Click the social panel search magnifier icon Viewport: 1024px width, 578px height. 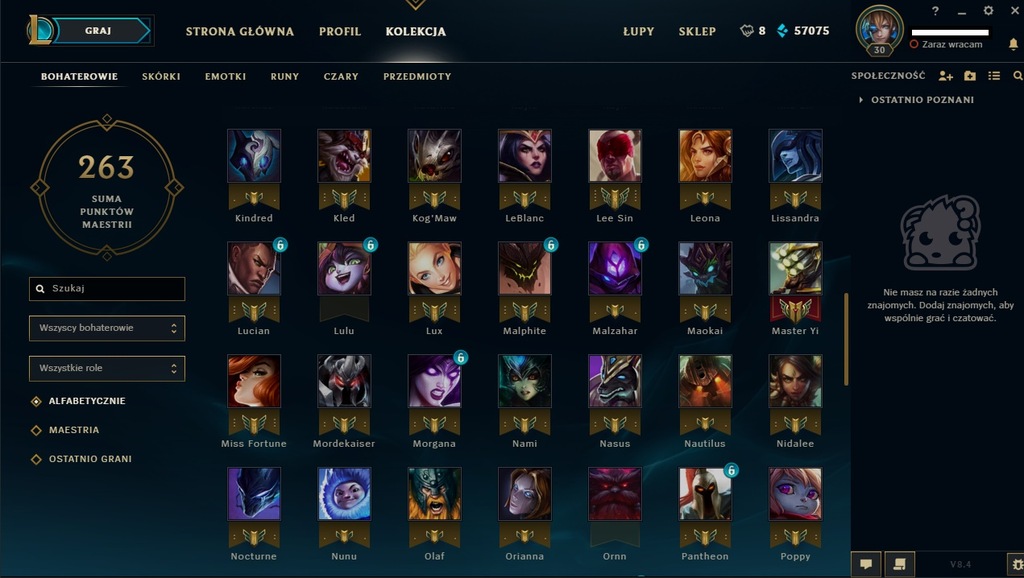click(x=1017, y=76)
